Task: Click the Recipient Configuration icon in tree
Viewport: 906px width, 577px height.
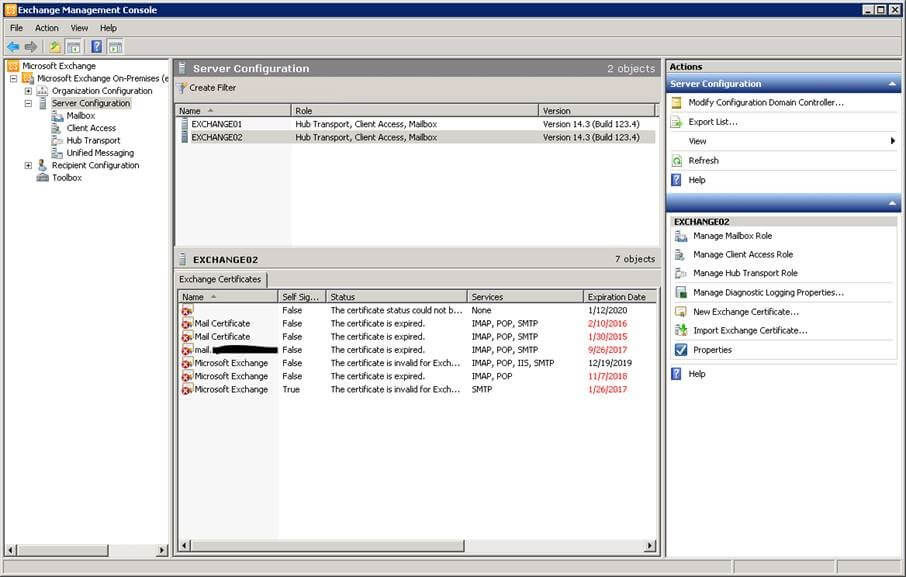Action: (42, 165)
